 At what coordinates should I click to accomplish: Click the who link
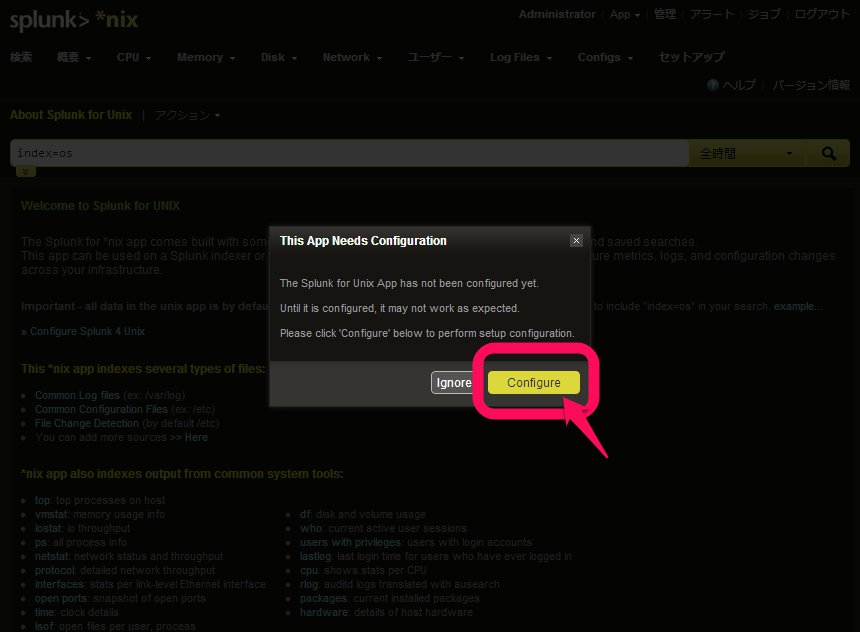pos(310,528)
